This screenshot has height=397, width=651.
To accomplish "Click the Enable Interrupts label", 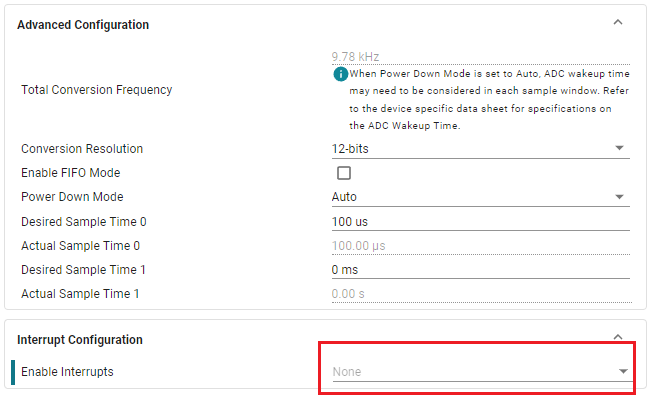I will click(x=67, y=372).
